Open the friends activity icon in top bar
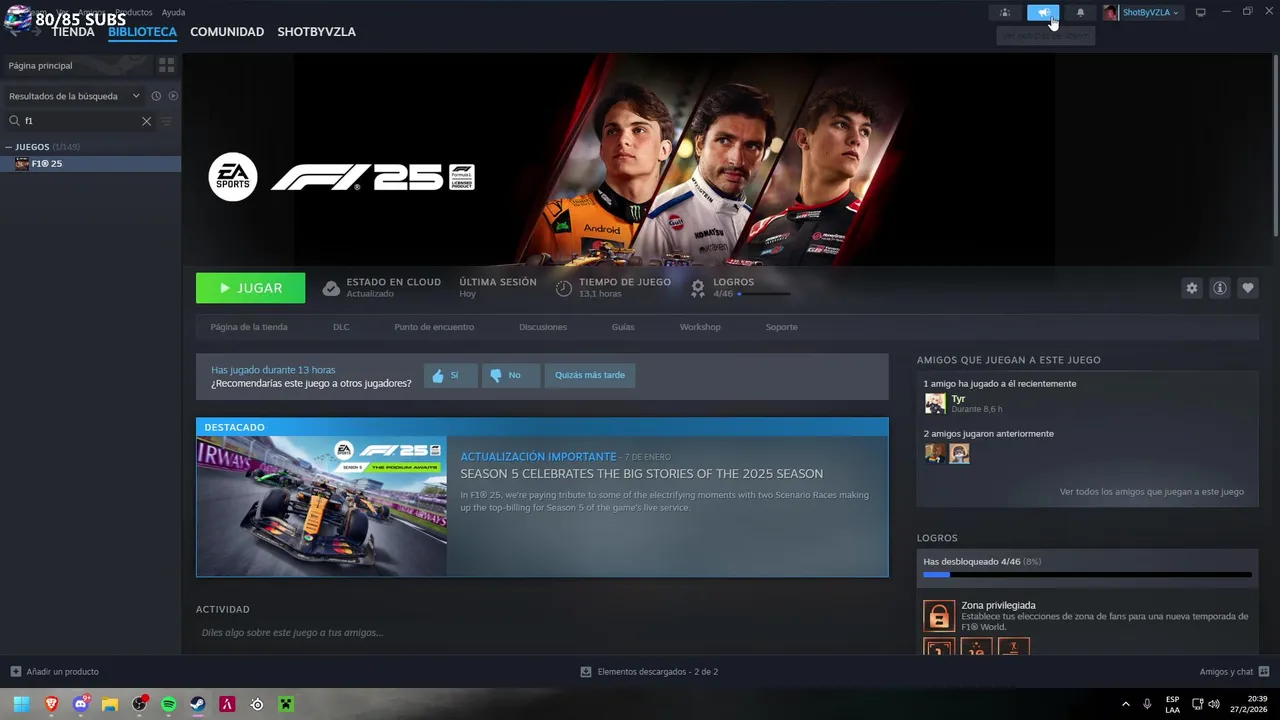This screenshot has height=720, width=1280. pos(1005,12)
